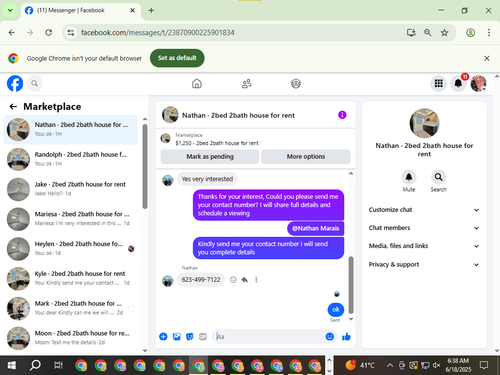Open the weather widget showing 41°C
Viewport: 500px width, 375px height.
pos(360,366)
